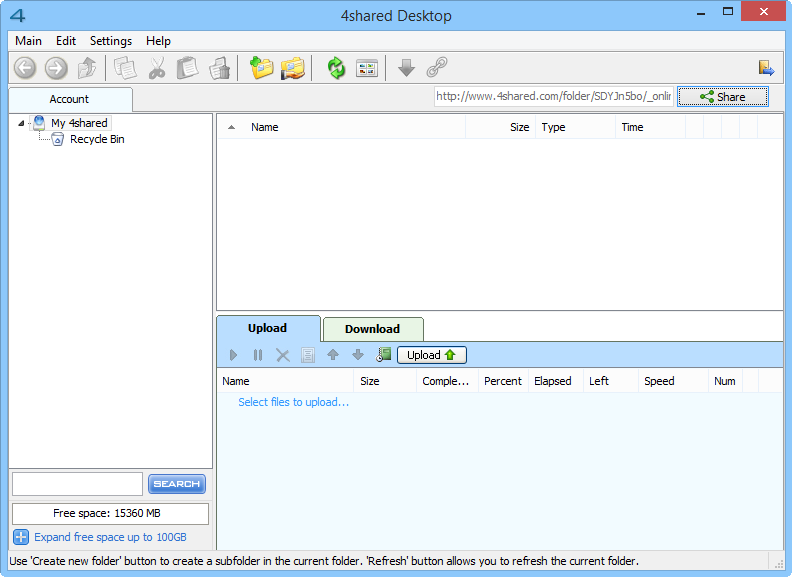The image size is (792, 577).
Task: Click the Free space: 15360 MB box
Action: (110, 513)
